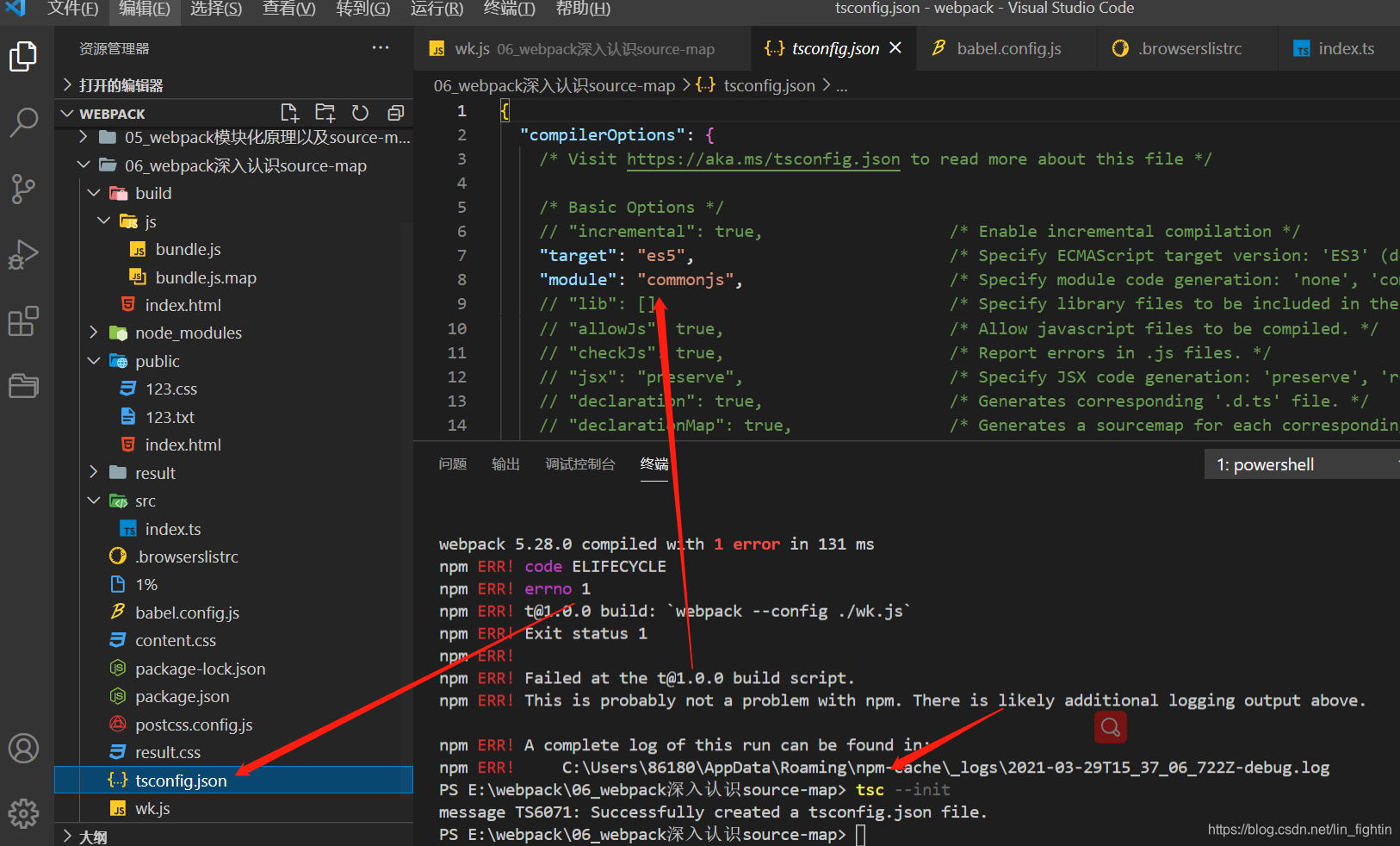The width and height of the screenshot is (1400, 846).
Task: Expand 05_webpack folder
Action: (83, 137)
